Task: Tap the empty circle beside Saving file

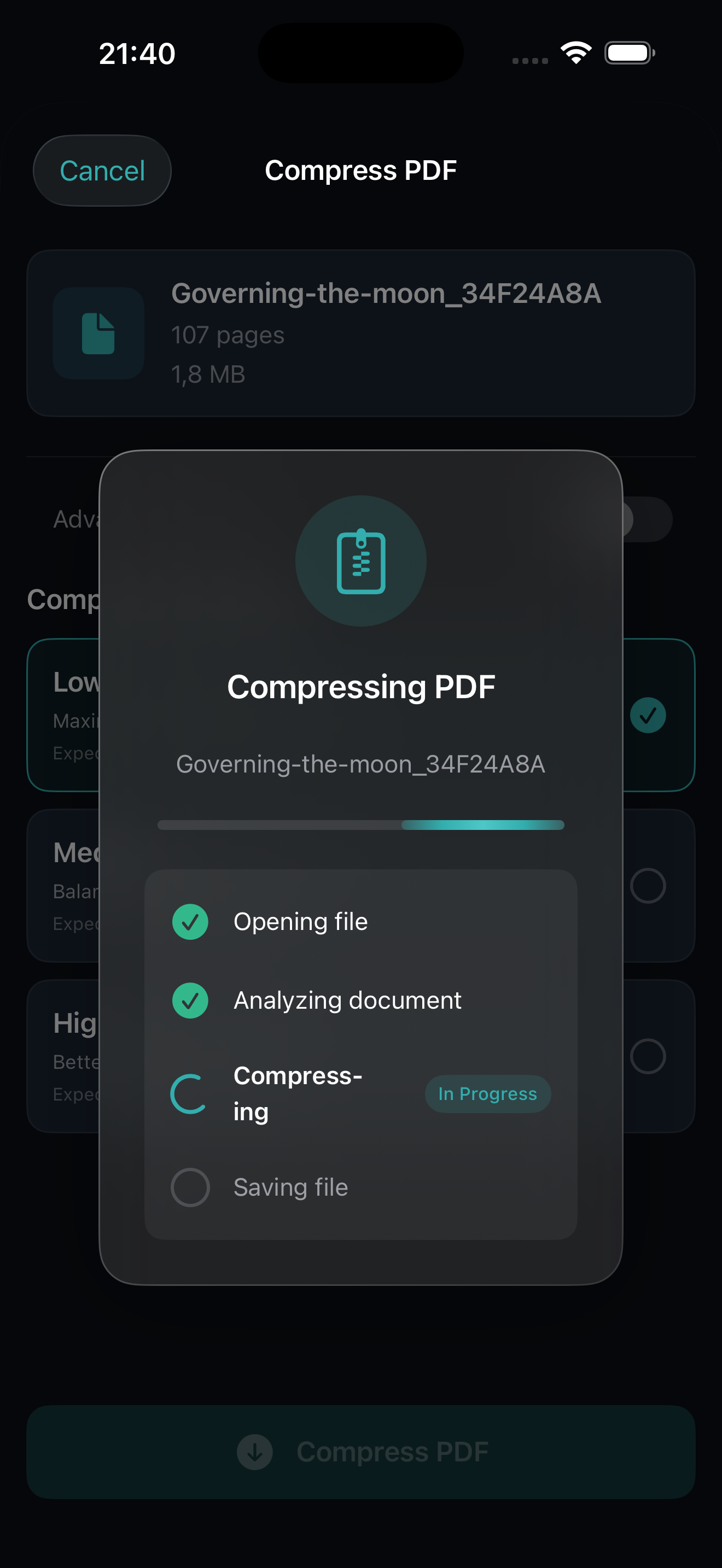Action: pyautogui.click(x=190, y=1187)
